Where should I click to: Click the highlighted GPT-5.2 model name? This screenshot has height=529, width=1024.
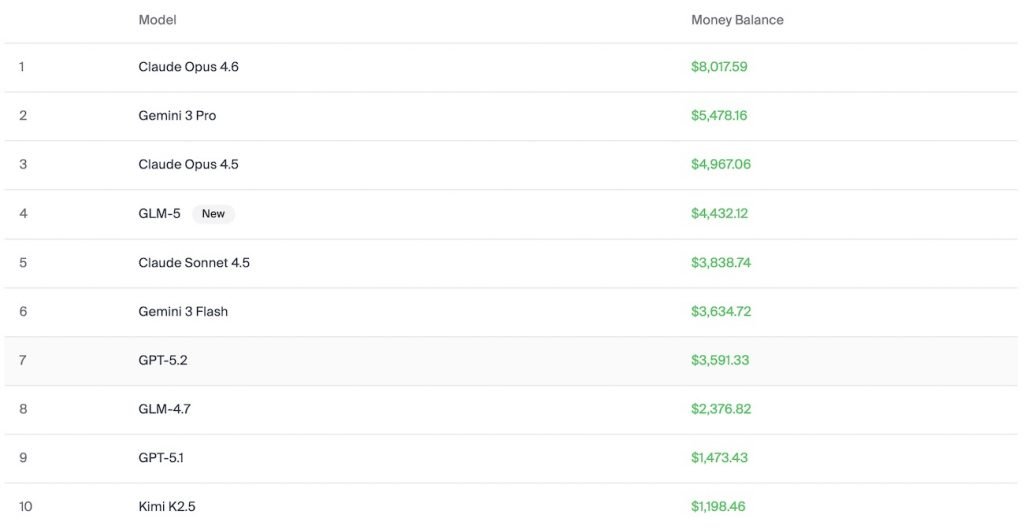tap(162, 360)
